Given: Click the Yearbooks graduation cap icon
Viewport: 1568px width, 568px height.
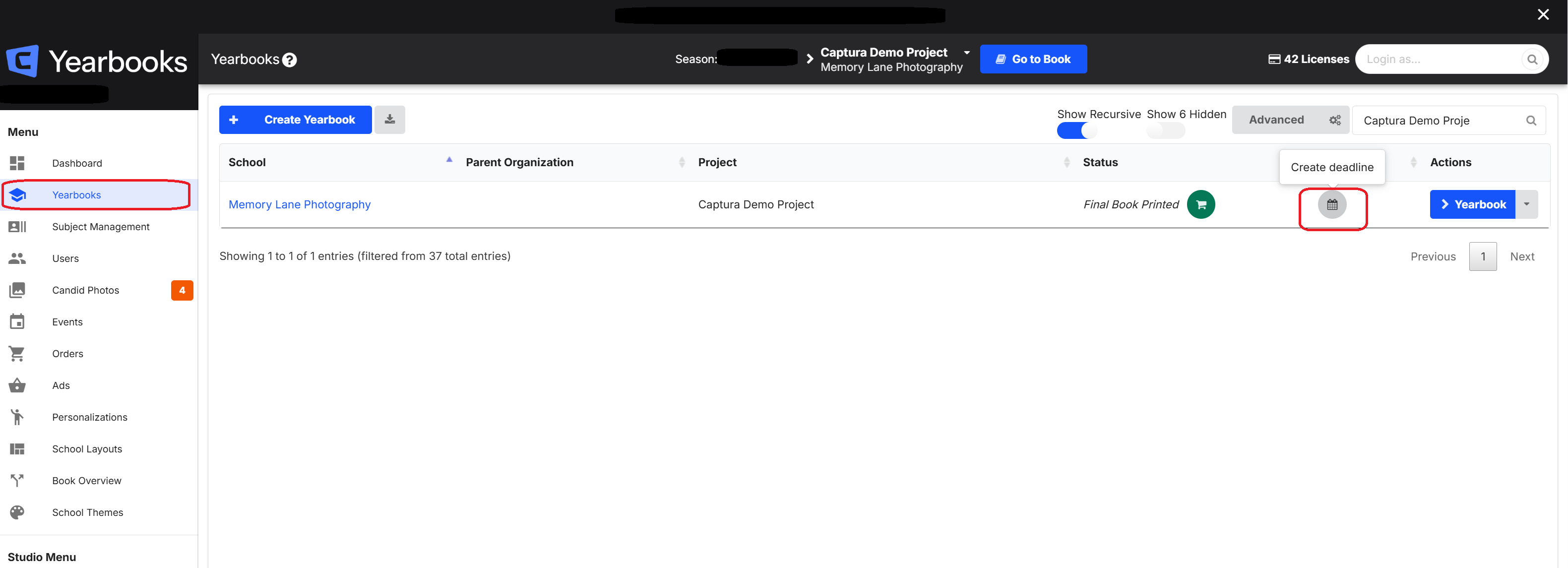Looking at the screenshot, I should tap(17, 195).
